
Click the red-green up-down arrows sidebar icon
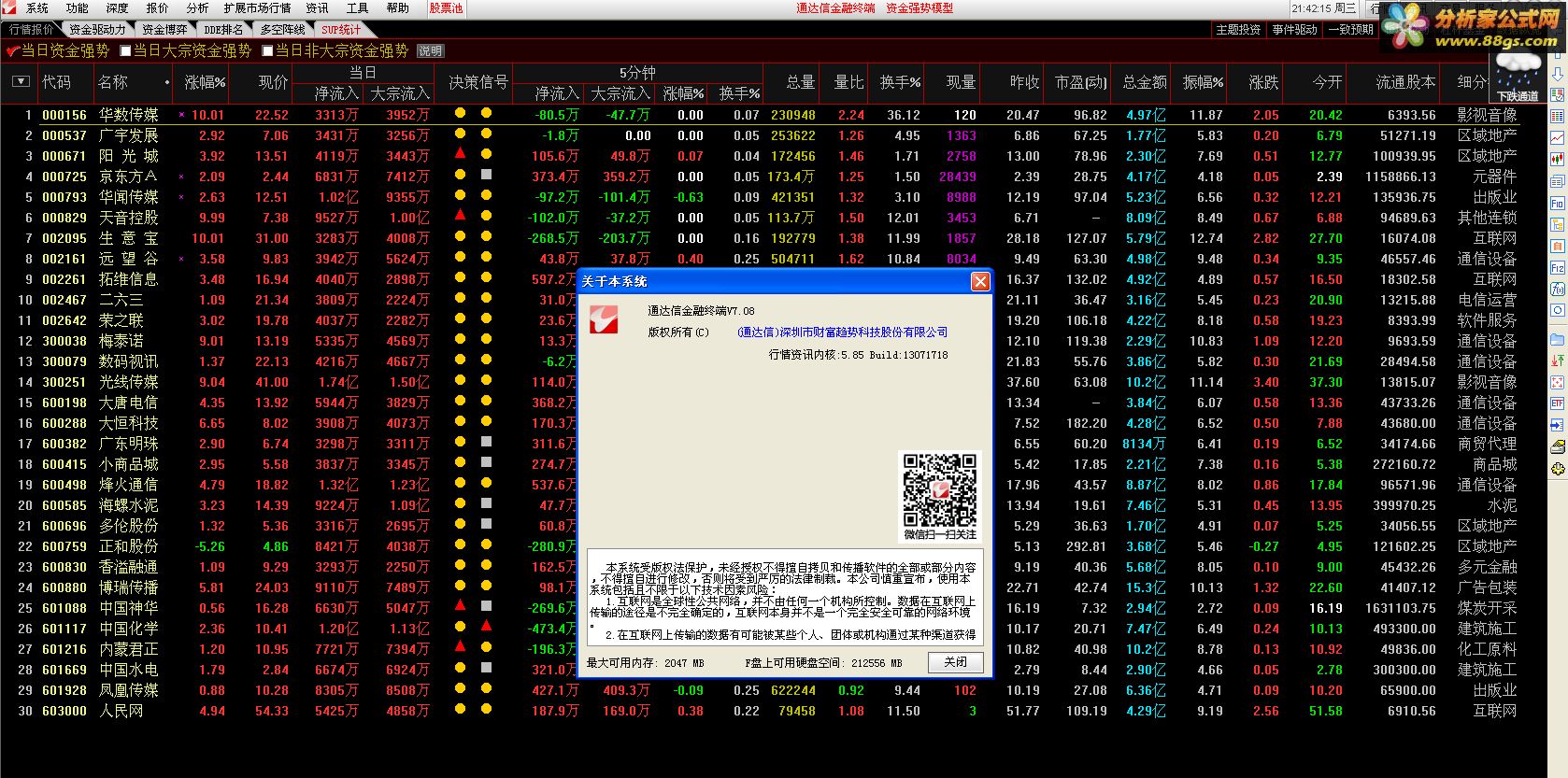point(1557,361)
